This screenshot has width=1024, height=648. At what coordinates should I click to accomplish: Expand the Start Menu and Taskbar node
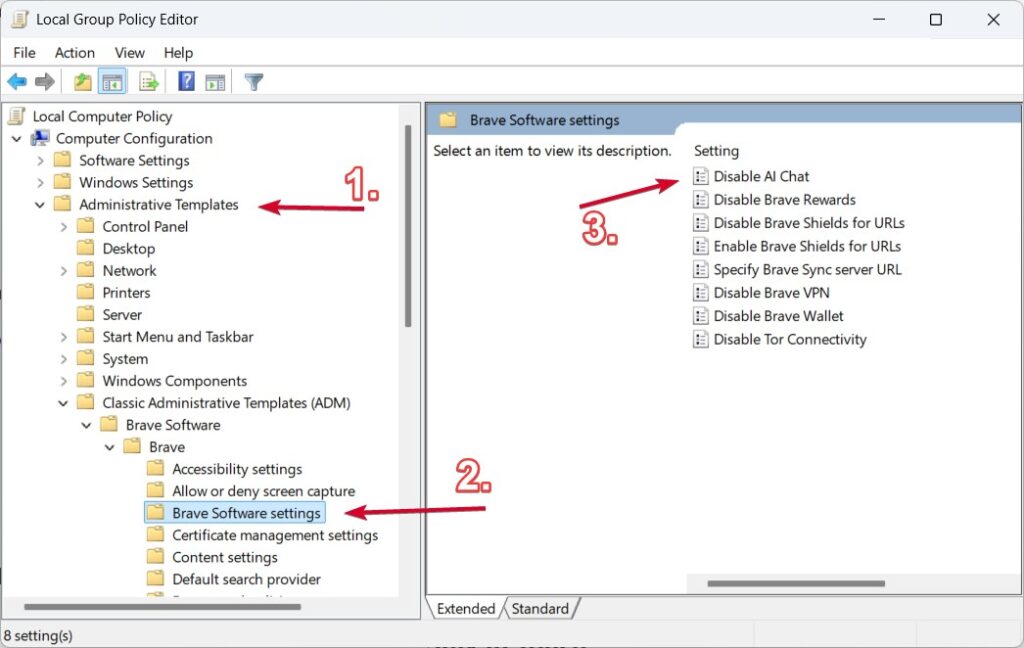coord(63,337)
